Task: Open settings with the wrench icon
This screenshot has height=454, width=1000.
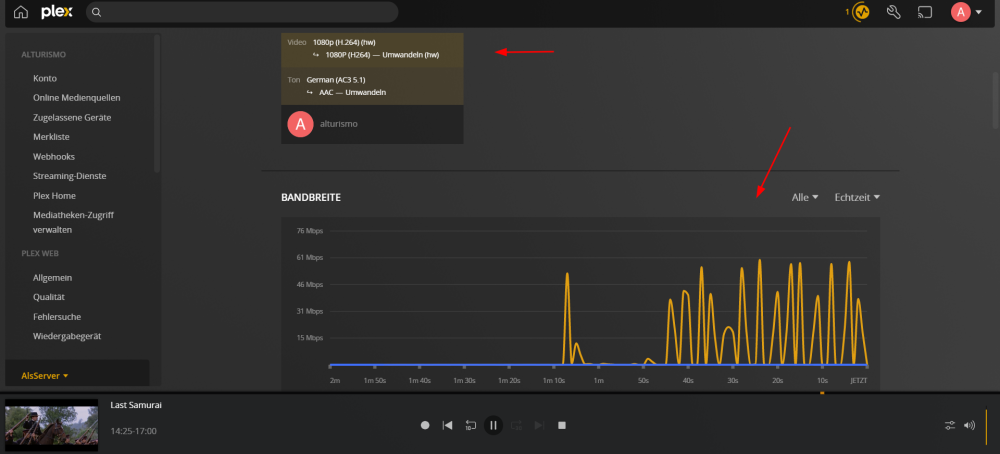Action: 893,12
